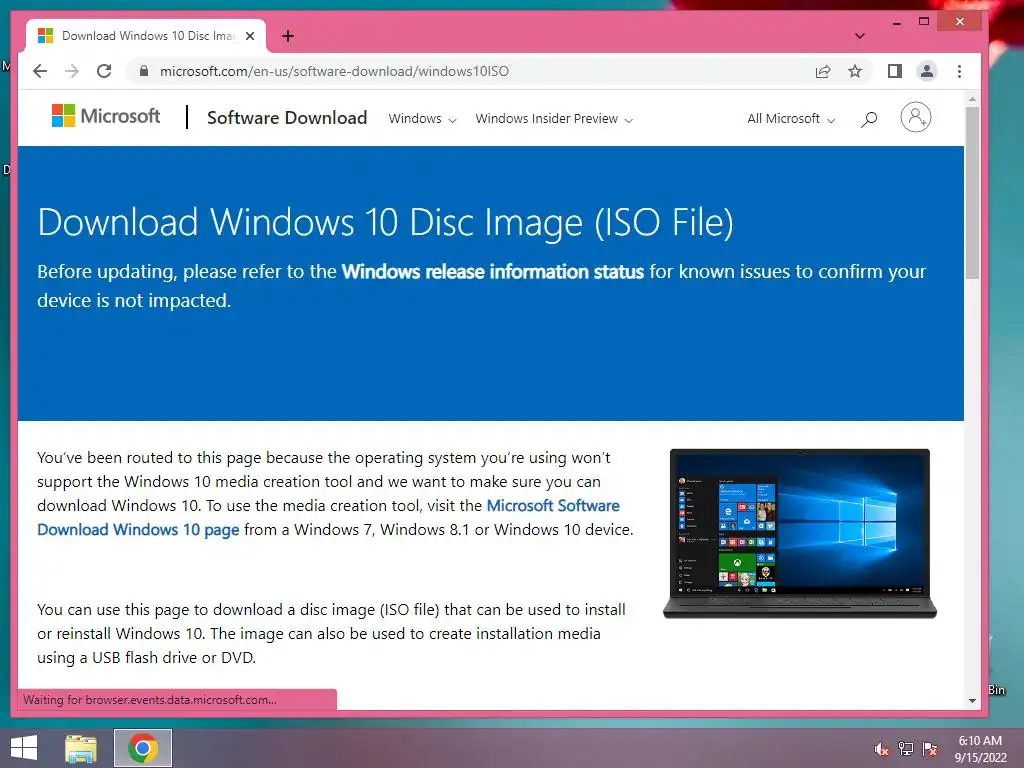Open the Windows release information status link
Screen dimensions: 1024x768
click(x=492, y=272)
